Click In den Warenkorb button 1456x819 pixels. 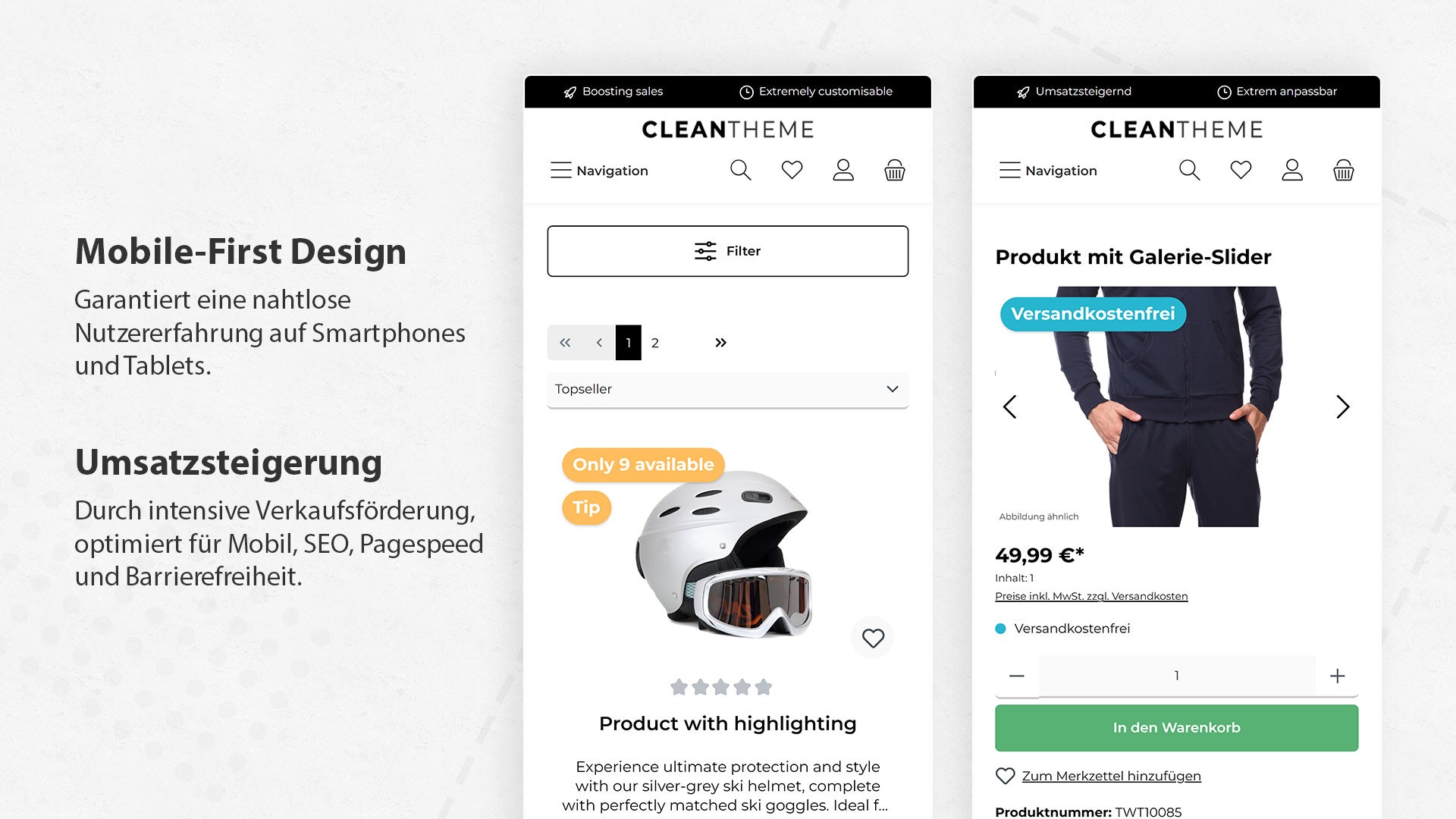[1177, 727]
